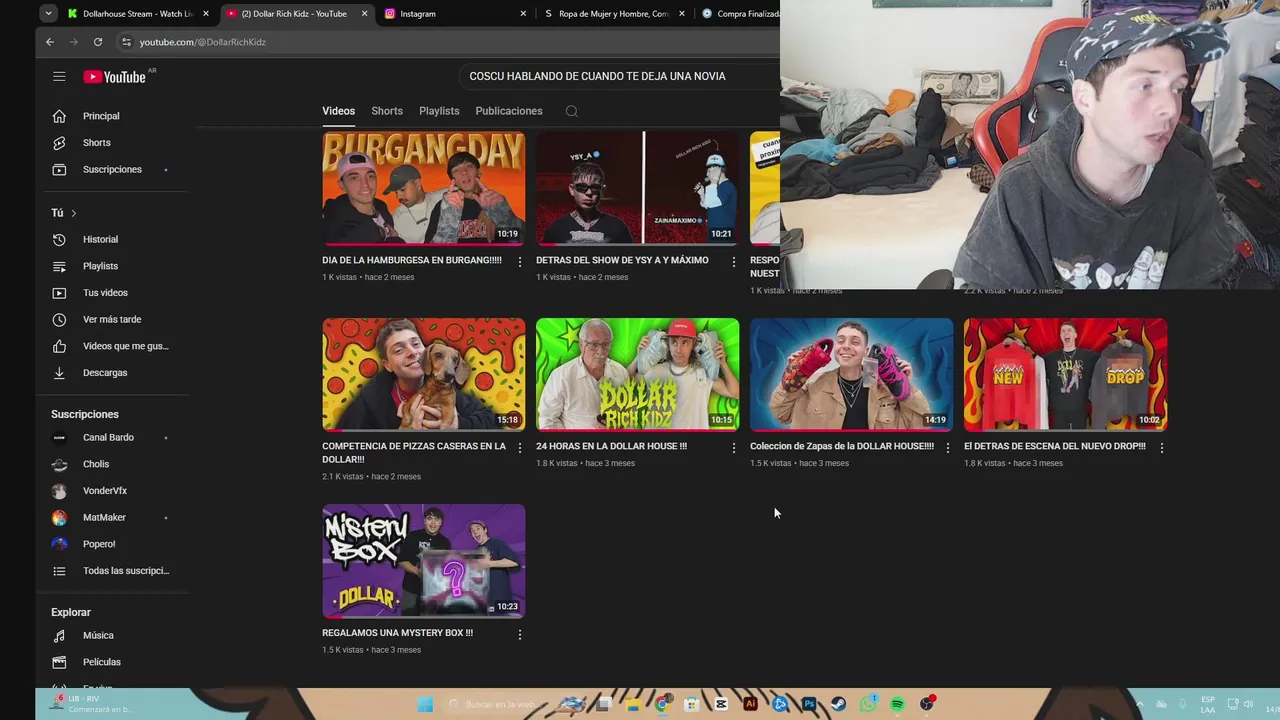Select the Shorts channel tab
Viewport: 1280px width, 720px height.
(x=387, y=111)
